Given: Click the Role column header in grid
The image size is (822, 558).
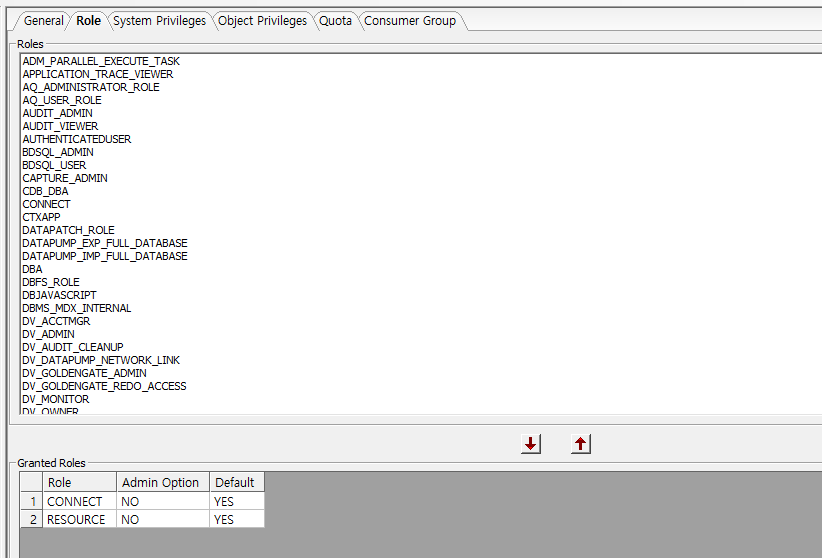Looking at the screenshot, I should [60, 482].
